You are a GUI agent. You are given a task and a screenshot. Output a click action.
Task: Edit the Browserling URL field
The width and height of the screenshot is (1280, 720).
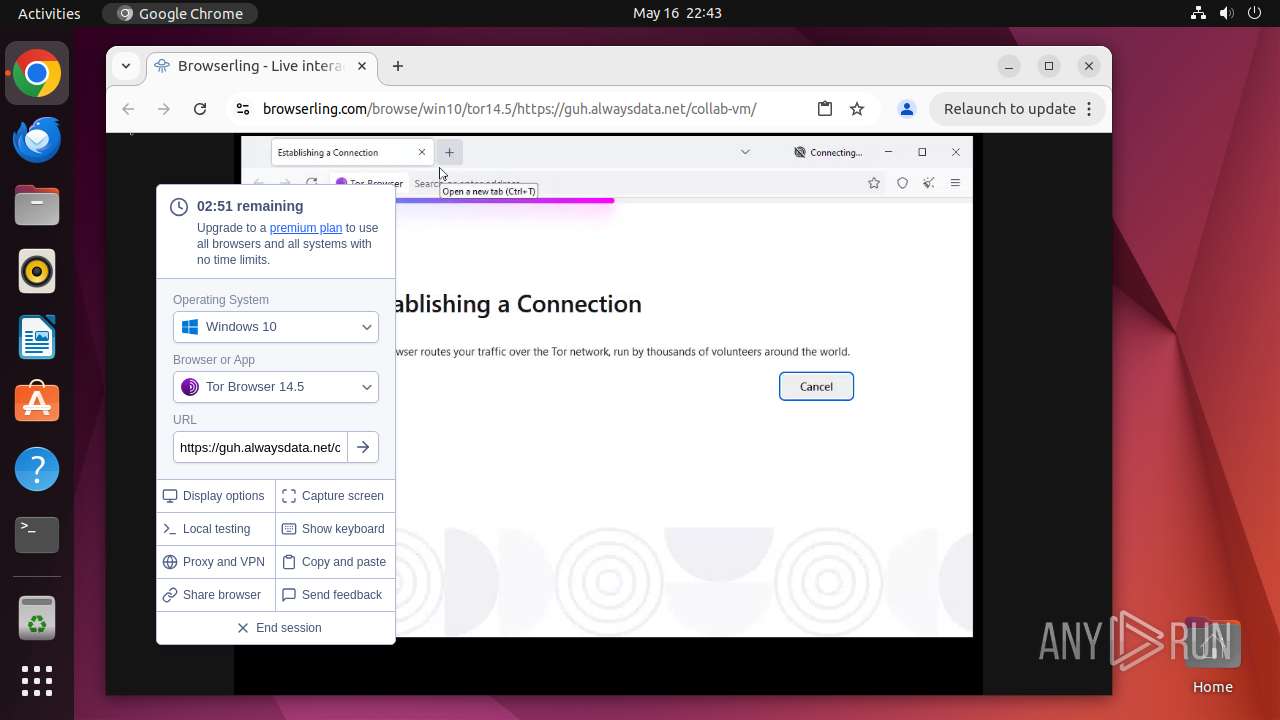[260, 447]
